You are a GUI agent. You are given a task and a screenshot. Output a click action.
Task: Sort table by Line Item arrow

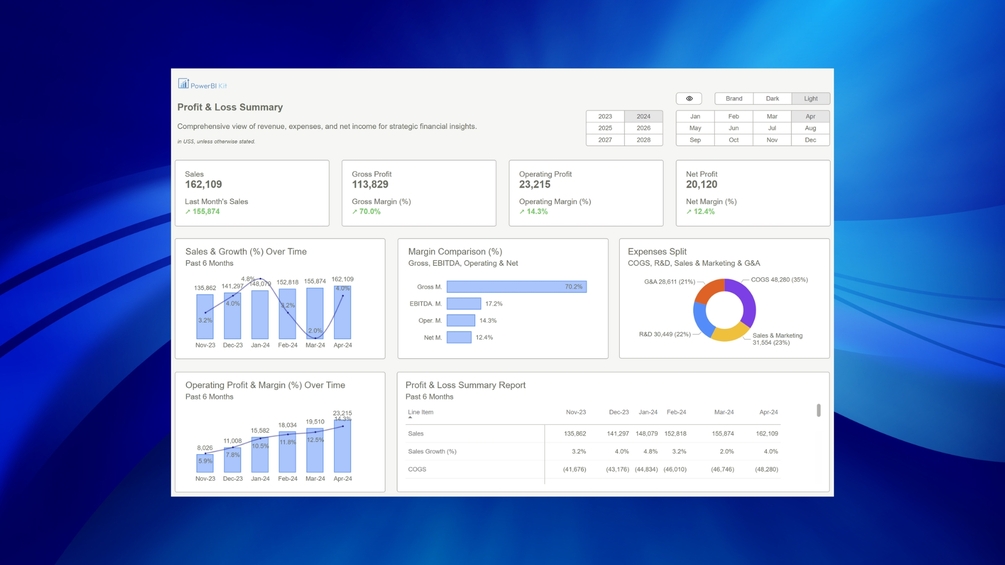[x=410, y=418]
